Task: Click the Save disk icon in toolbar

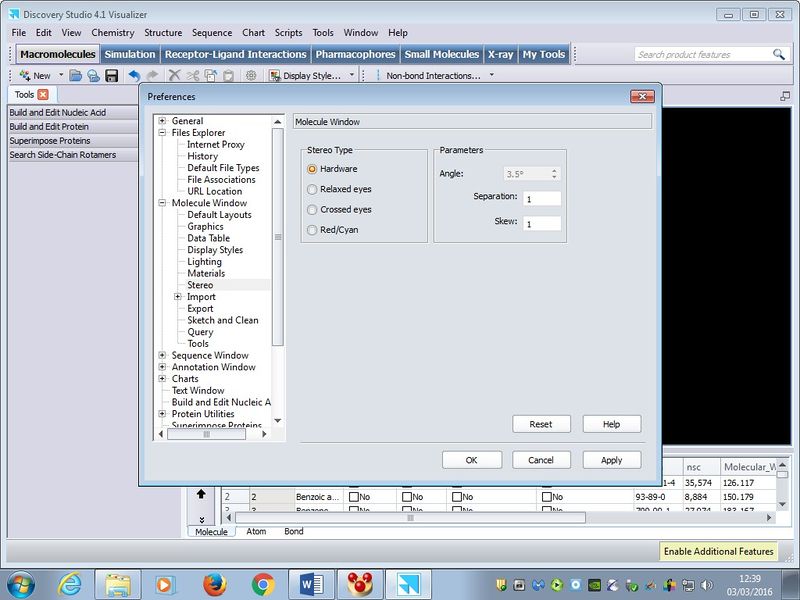Action: click(x=111, y=75)
